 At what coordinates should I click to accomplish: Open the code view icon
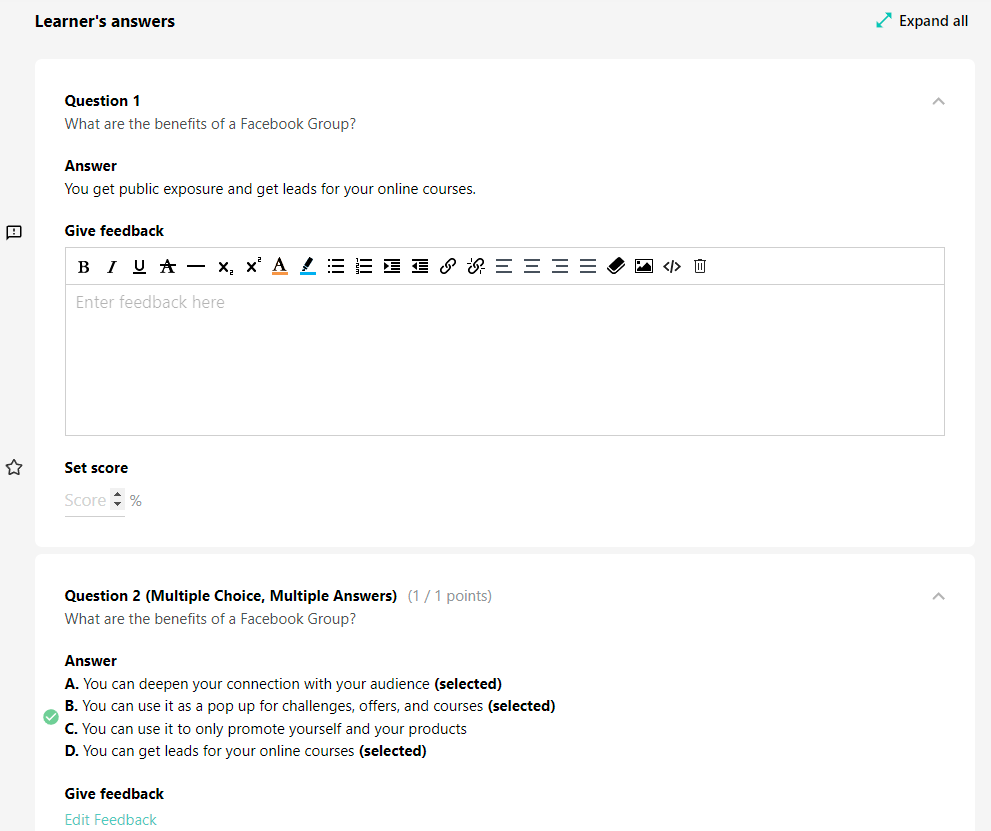click(x=671, y=266)
